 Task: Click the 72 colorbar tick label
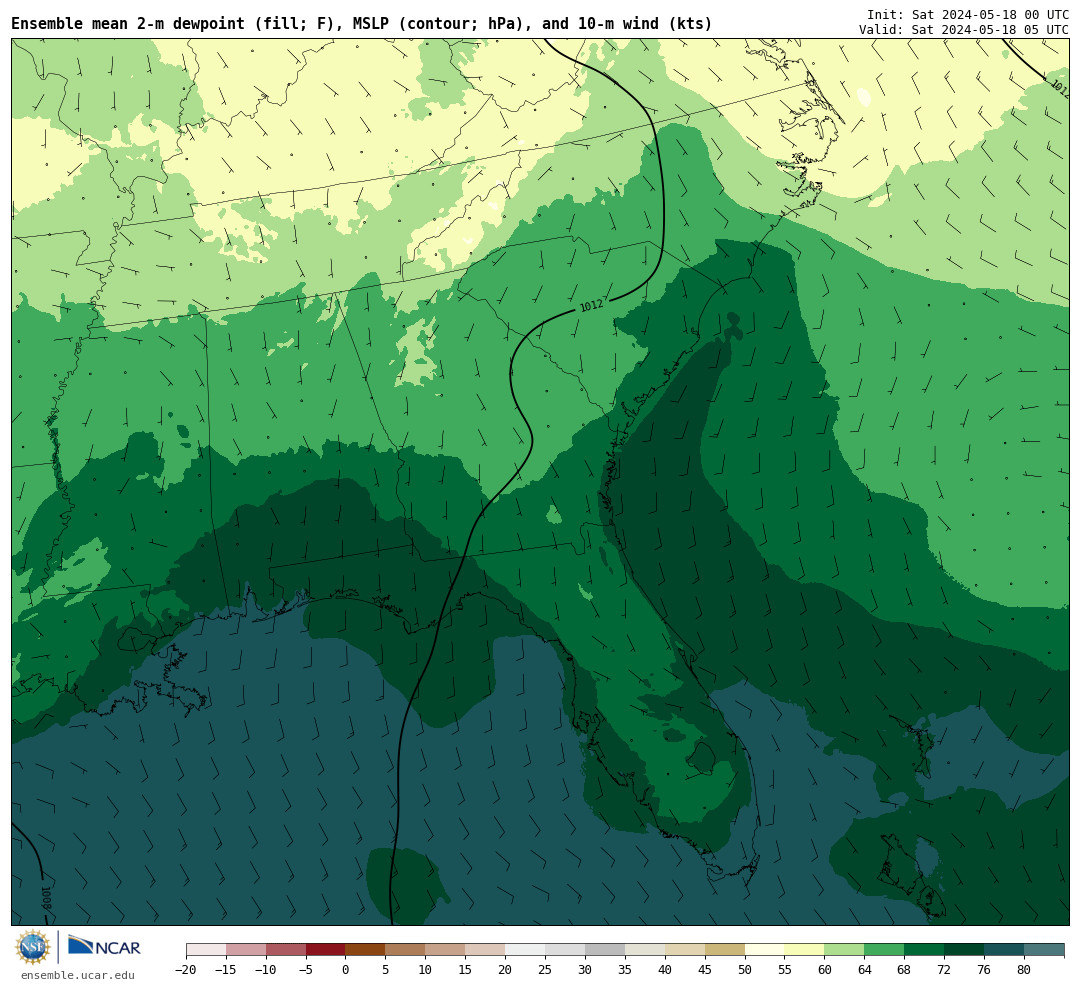point(945,970)
